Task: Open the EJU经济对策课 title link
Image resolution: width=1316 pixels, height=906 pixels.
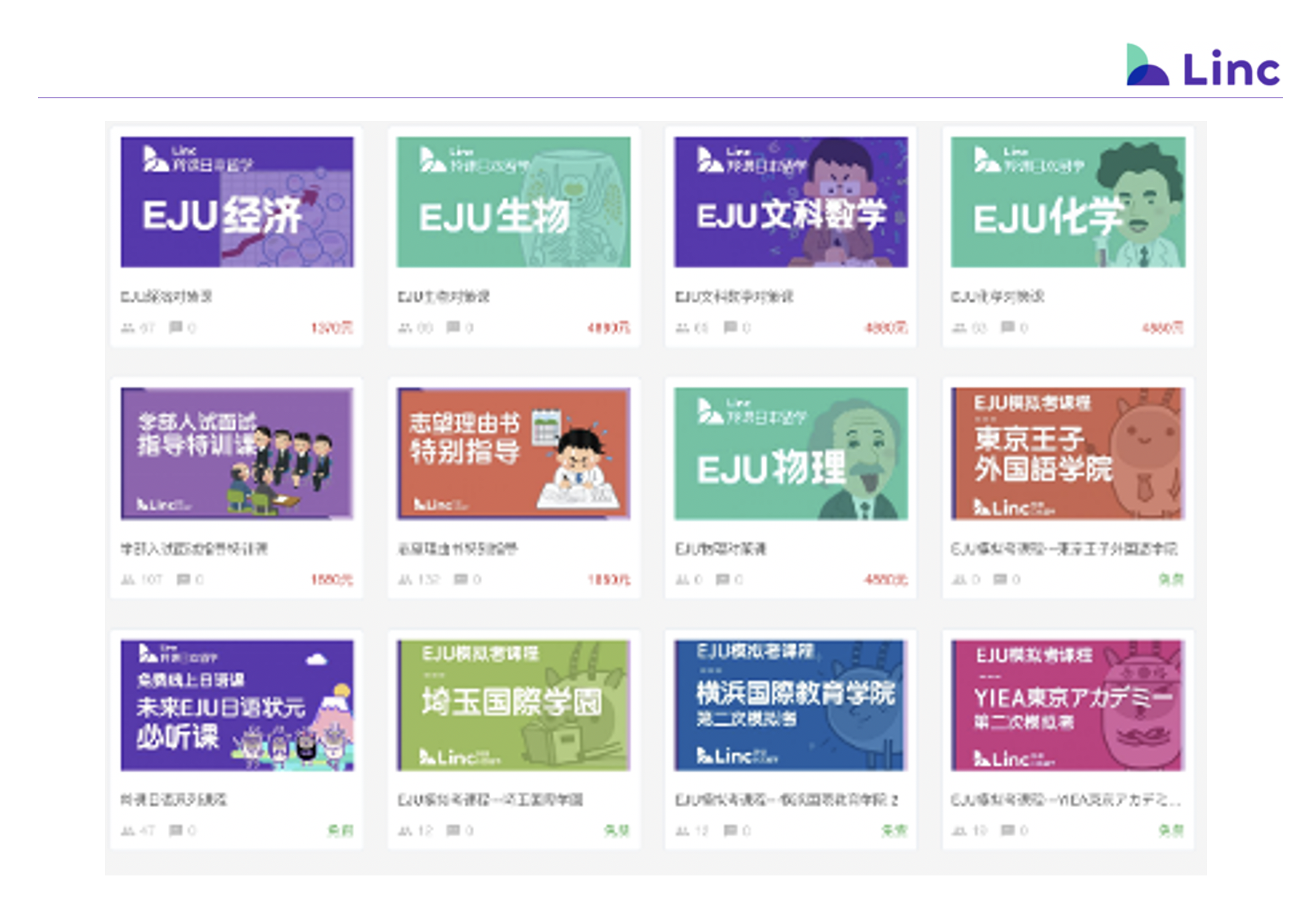Action: pyautogui.click(x=166, y=296)
